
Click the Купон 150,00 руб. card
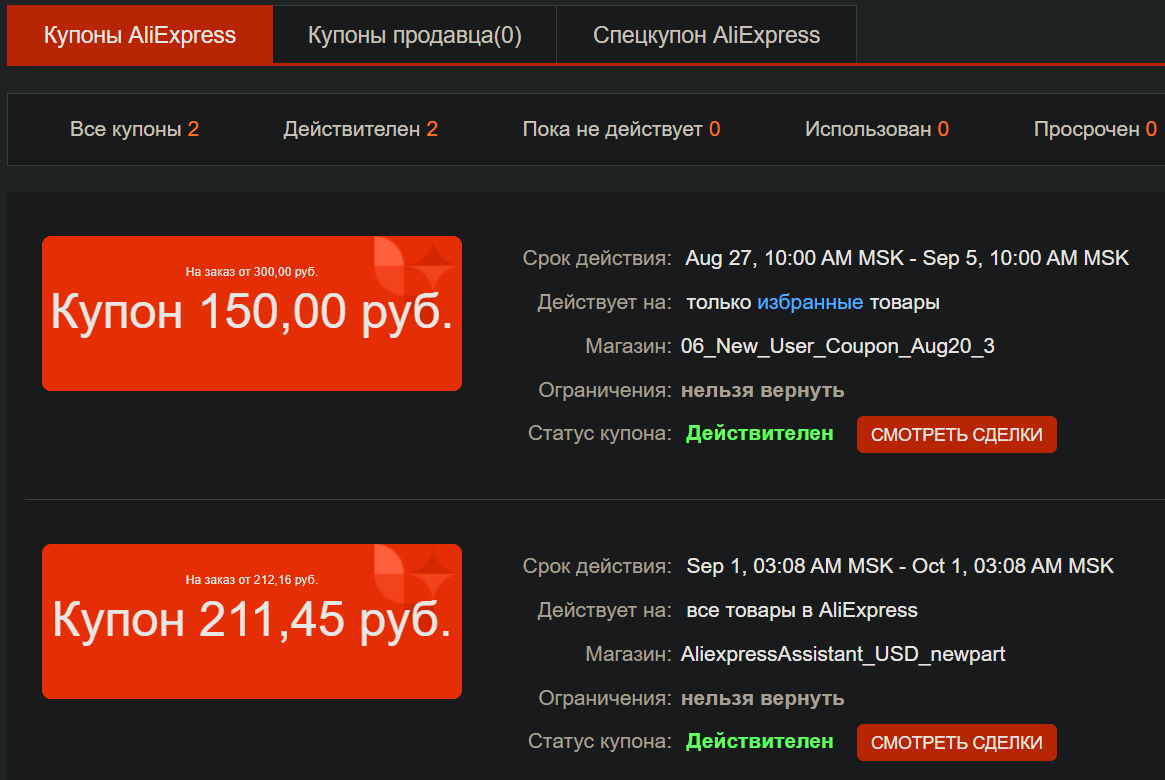point(252,313)
